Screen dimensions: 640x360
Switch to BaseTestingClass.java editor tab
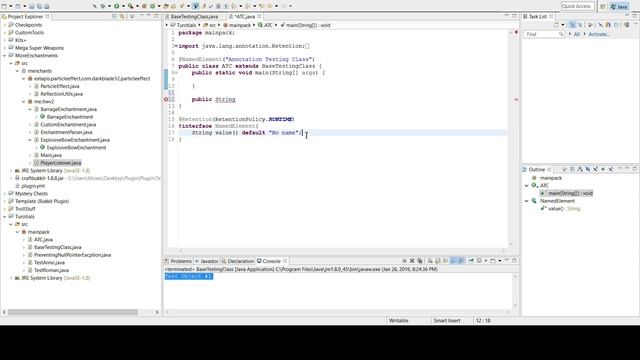pyautogui.click(x=194, y=17)
